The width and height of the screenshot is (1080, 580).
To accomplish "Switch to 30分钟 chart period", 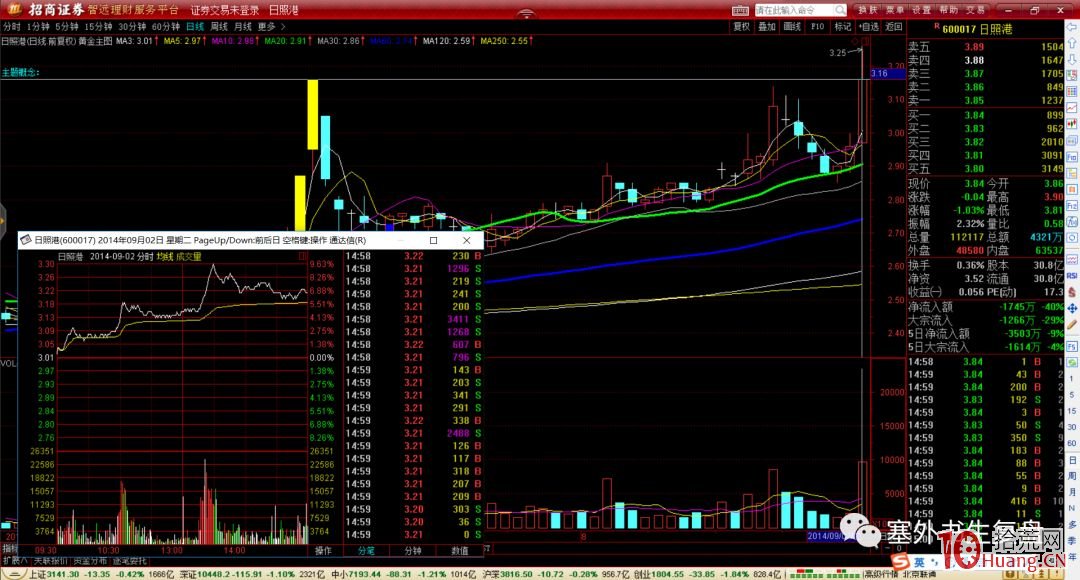I will [132, 26].
